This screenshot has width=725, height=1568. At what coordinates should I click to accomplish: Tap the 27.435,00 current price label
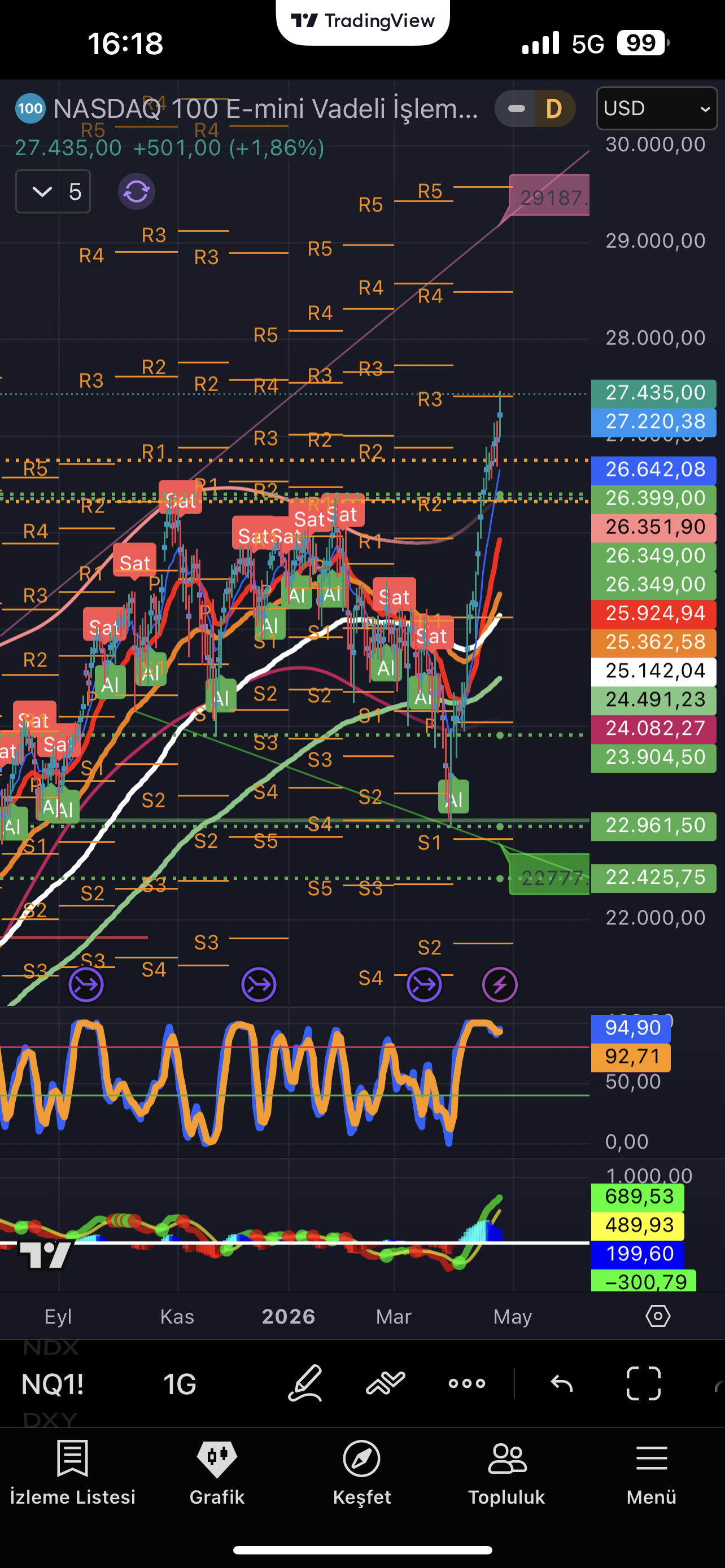tap(654, 393)
